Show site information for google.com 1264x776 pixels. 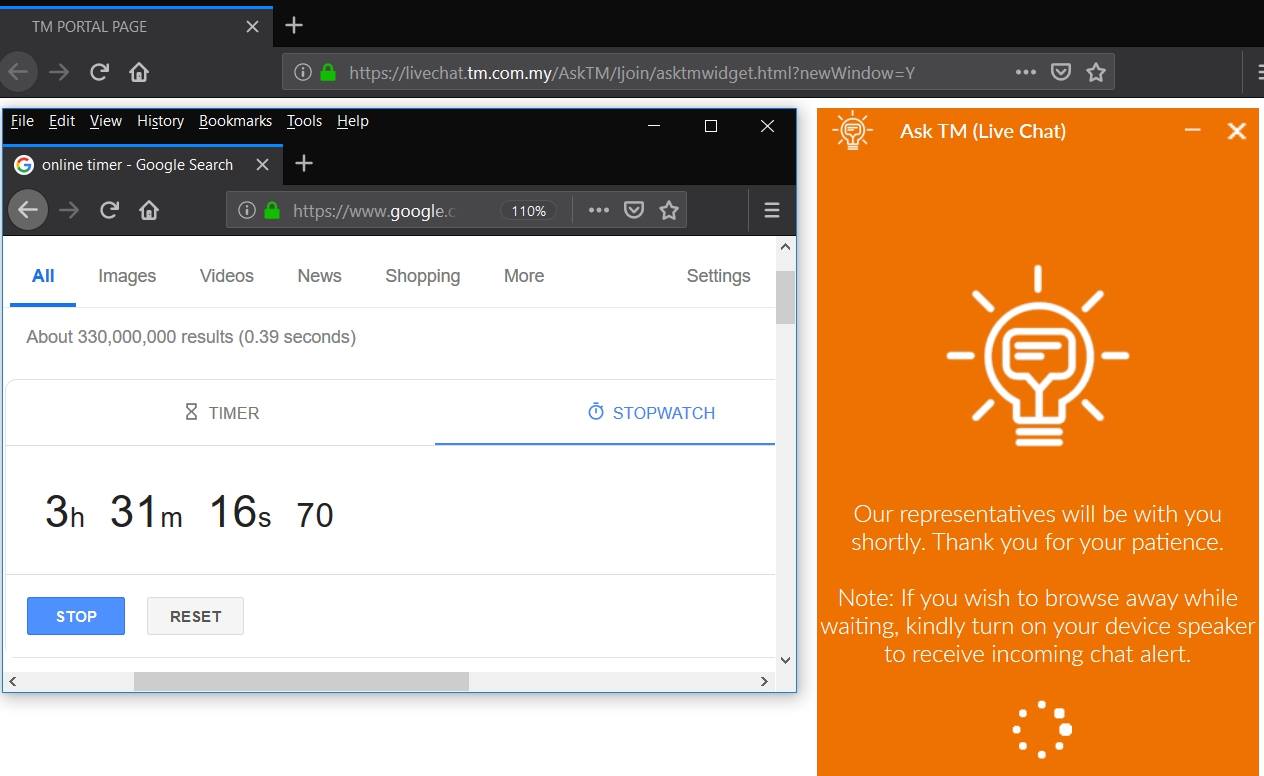coord(246,211)
